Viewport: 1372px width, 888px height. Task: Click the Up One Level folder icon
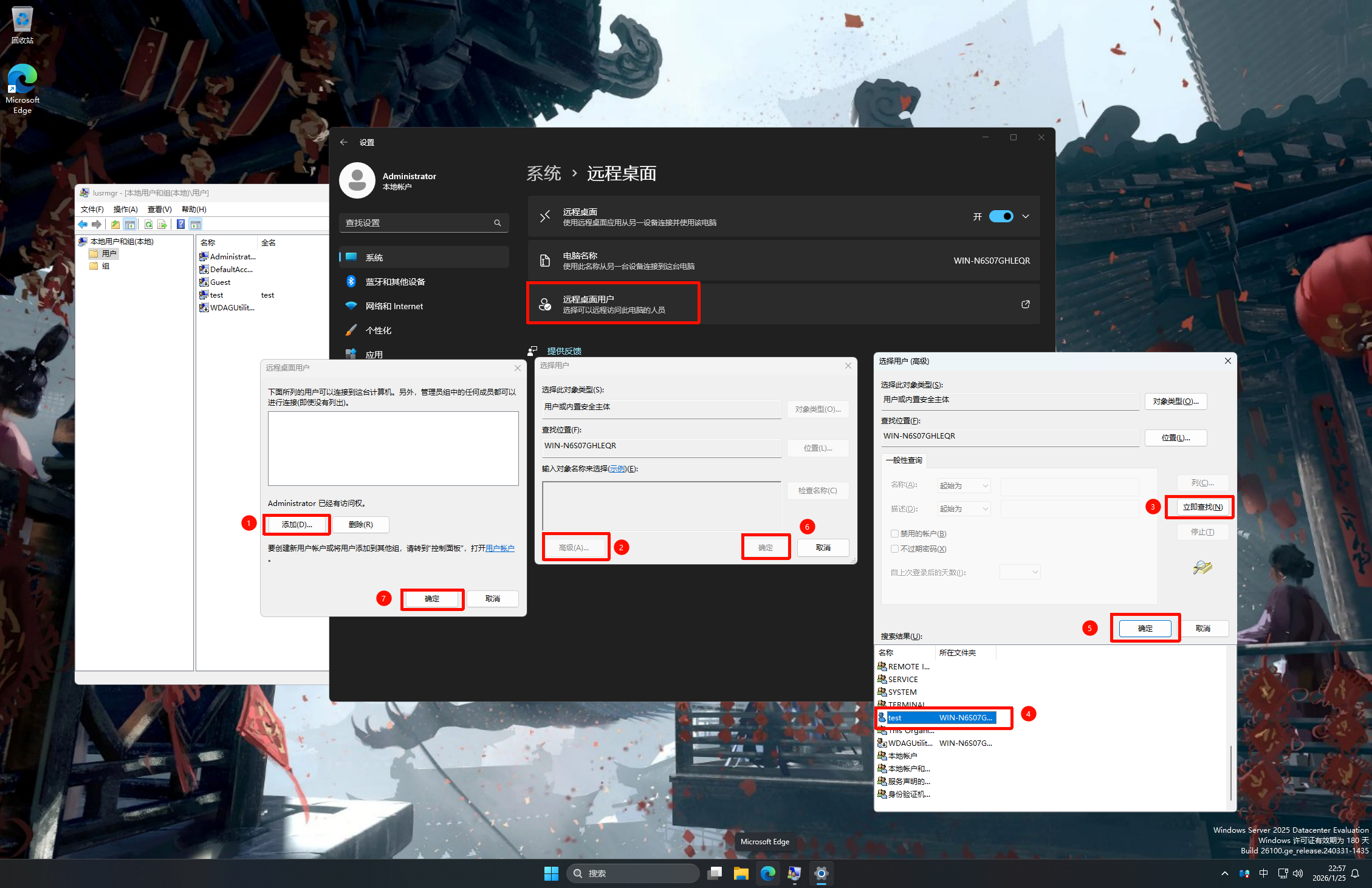(115, 225)
